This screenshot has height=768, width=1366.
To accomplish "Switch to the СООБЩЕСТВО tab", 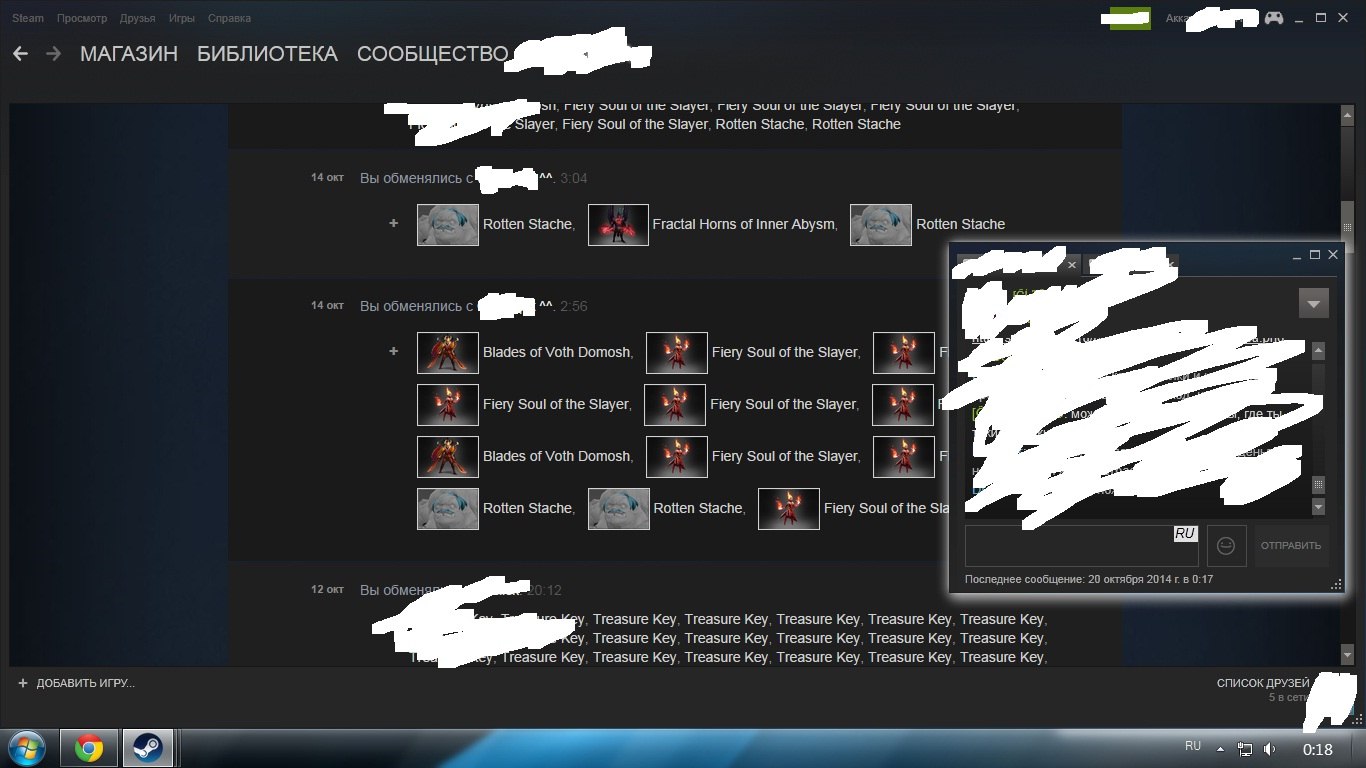I will [433, 54].
